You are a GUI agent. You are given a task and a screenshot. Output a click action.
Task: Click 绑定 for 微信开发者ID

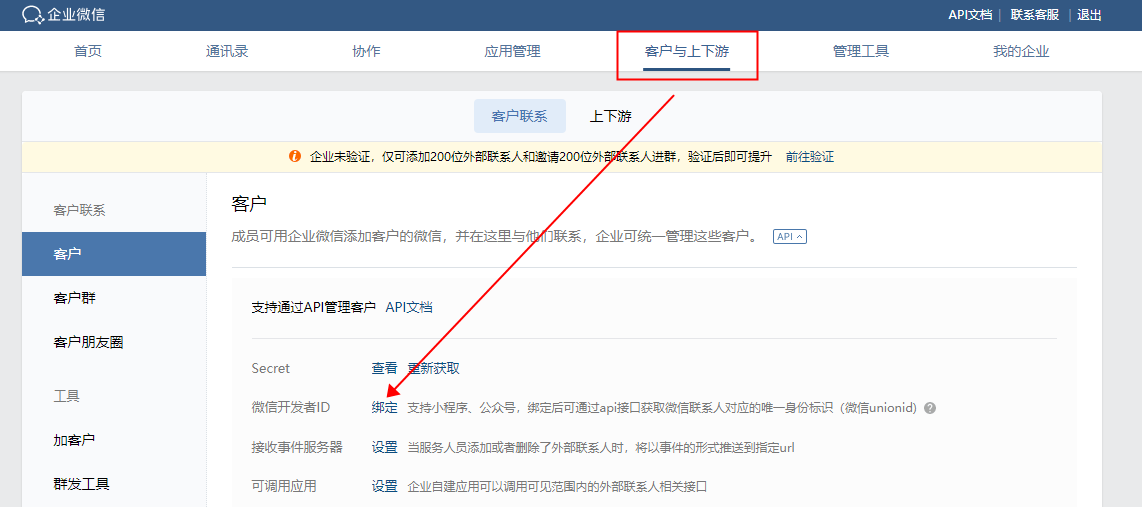click(x=385, y=408)
